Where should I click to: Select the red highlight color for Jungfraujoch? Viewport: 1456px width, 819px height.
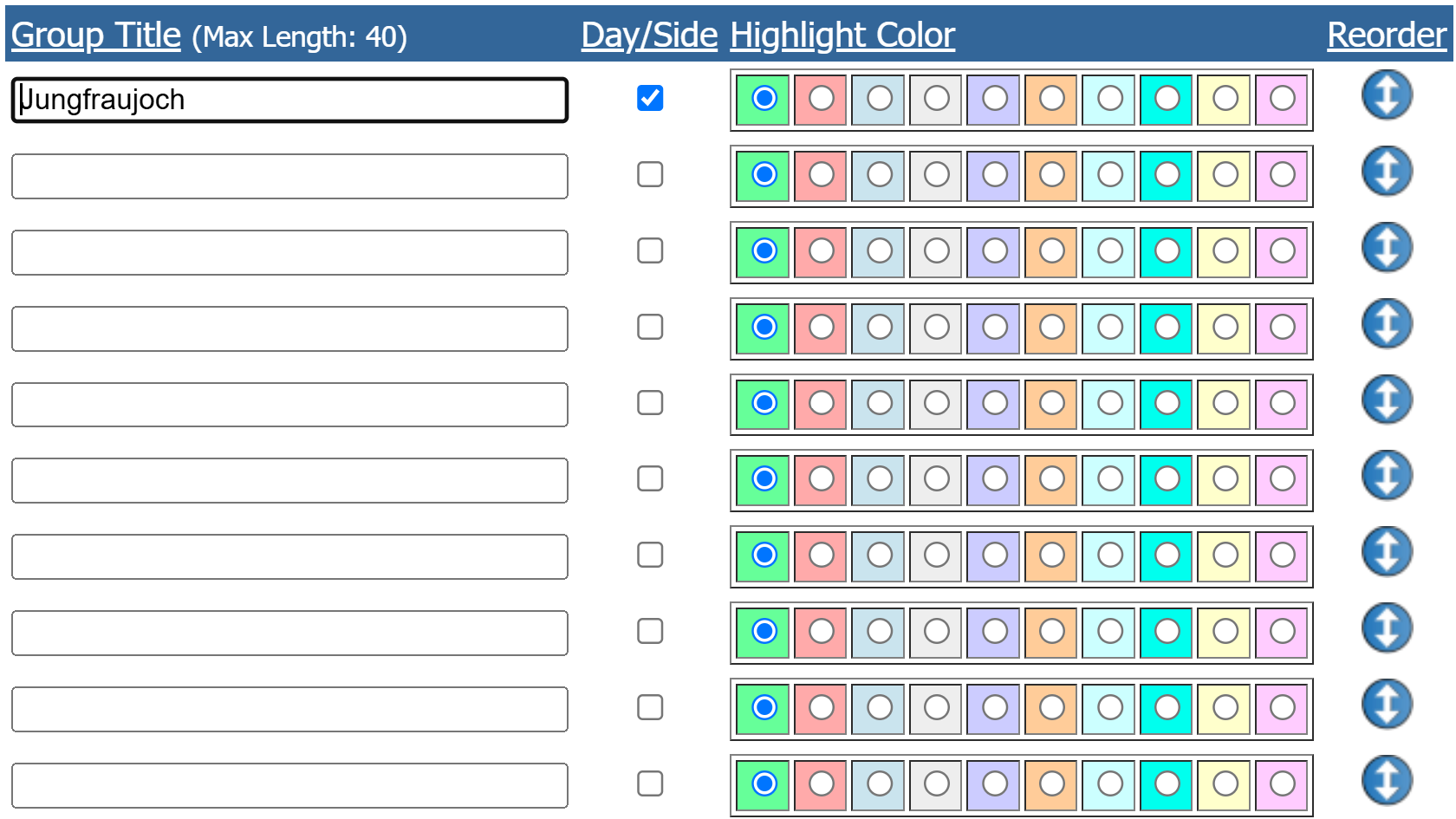click(821, 99)
